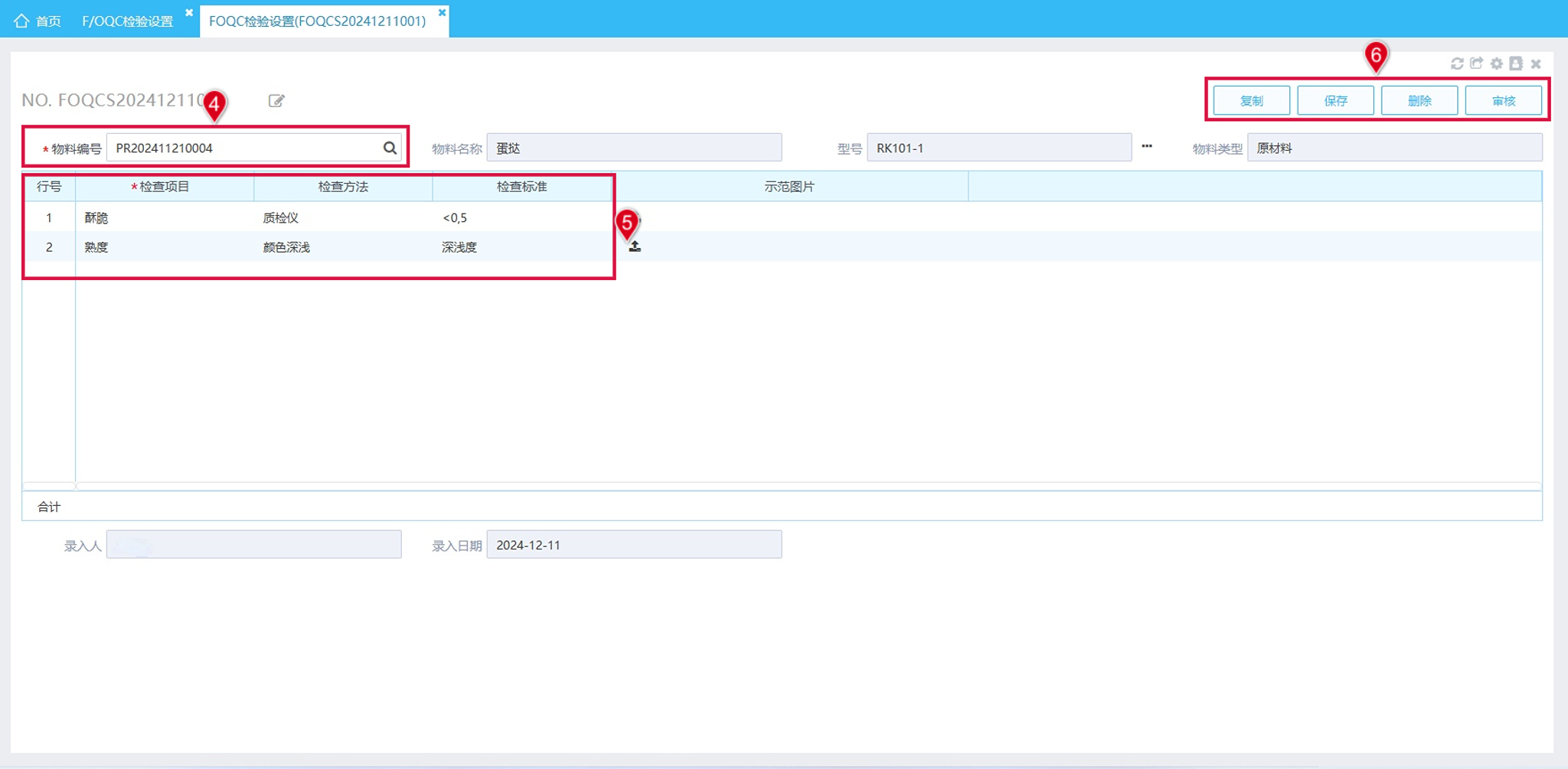Click the ellipsis icon after 型号 field
1568x769 pixels.
1146,146
